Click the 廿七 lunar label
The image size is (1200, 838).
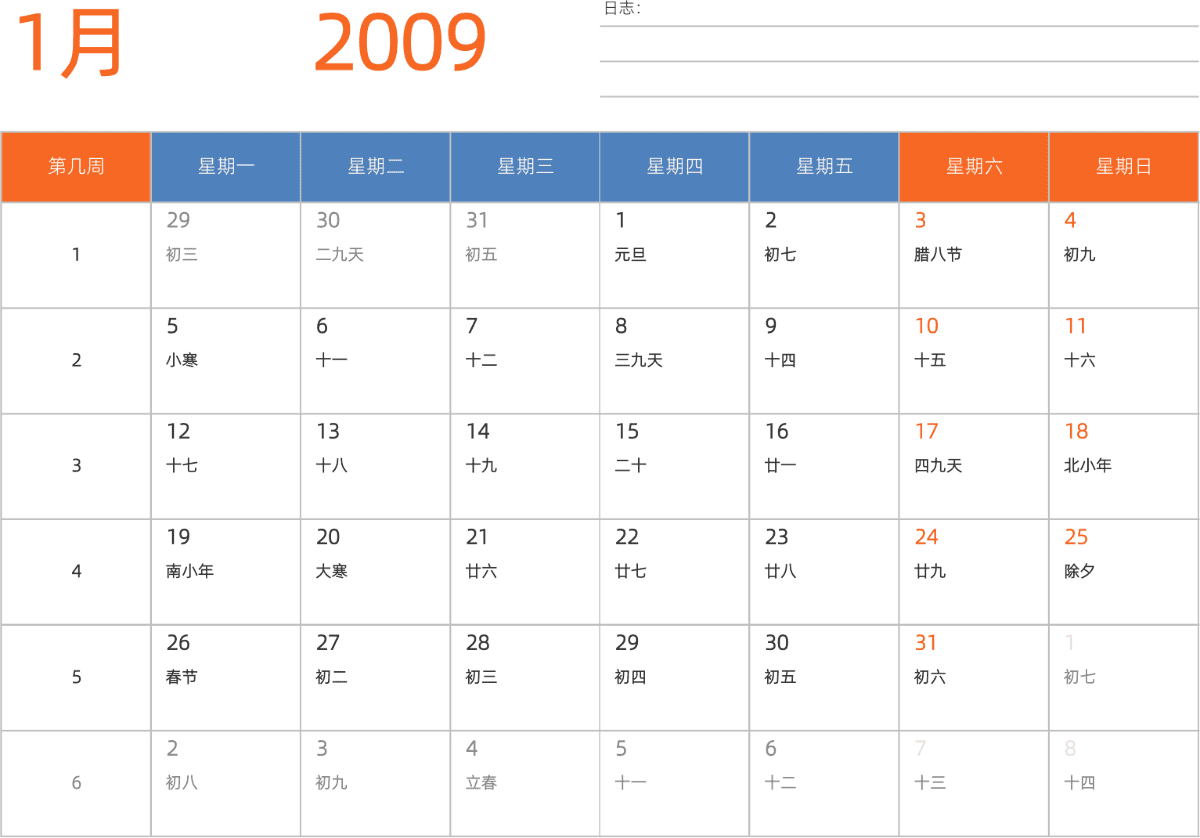click(631, 572)
